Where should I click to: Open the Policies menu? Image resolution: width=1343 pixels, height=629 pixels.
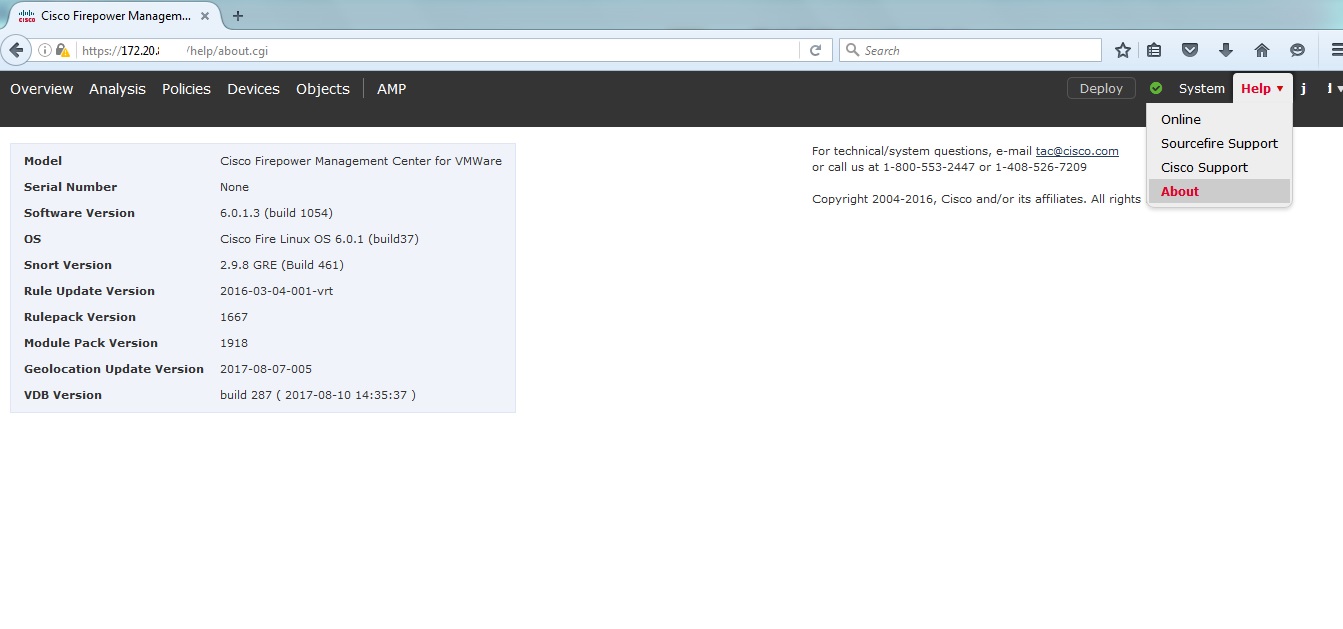(x=186, y=89)
